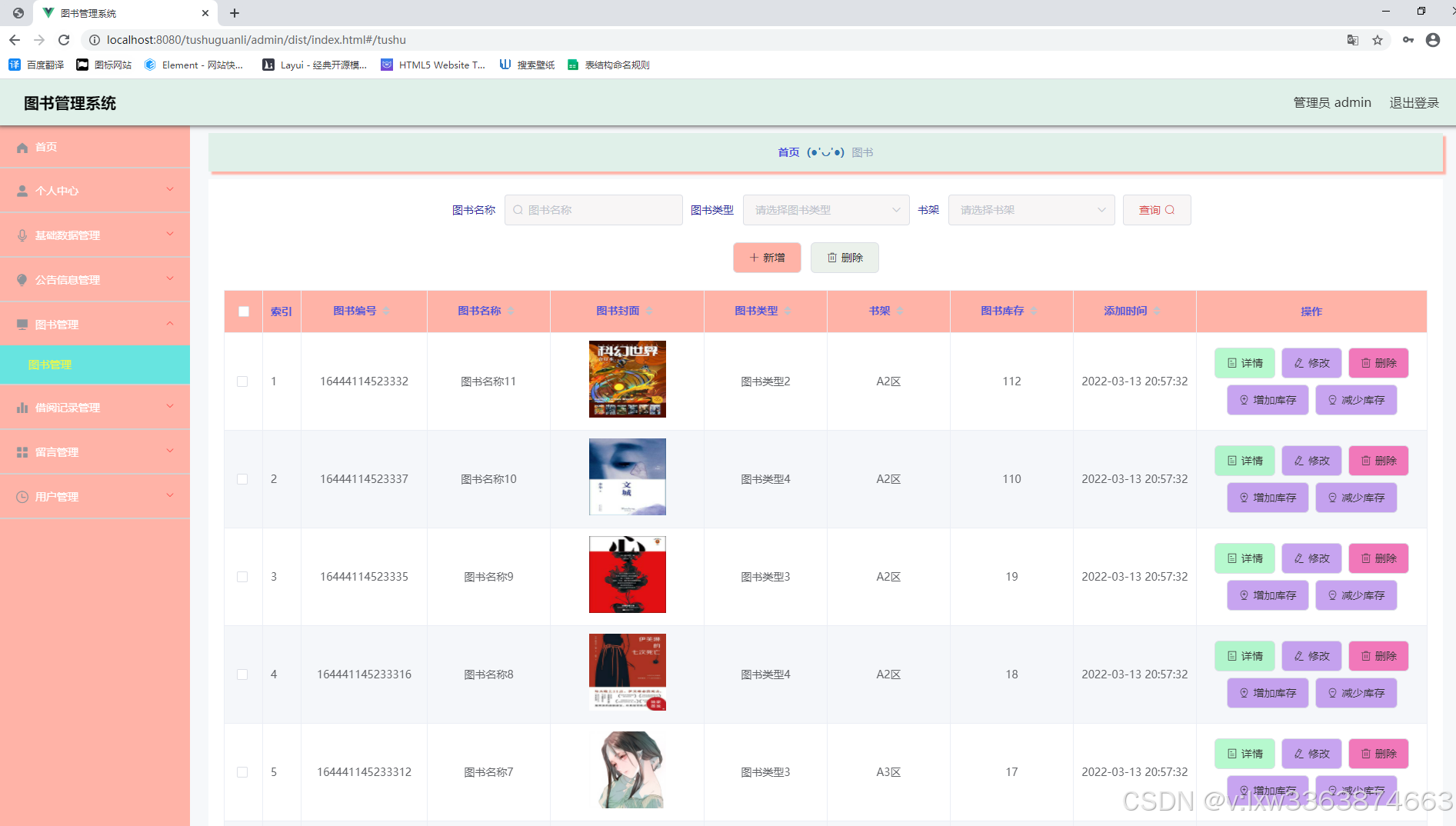Check the select-all checkbox in table header
This screenshot has height=826, width=1456.
243,311
